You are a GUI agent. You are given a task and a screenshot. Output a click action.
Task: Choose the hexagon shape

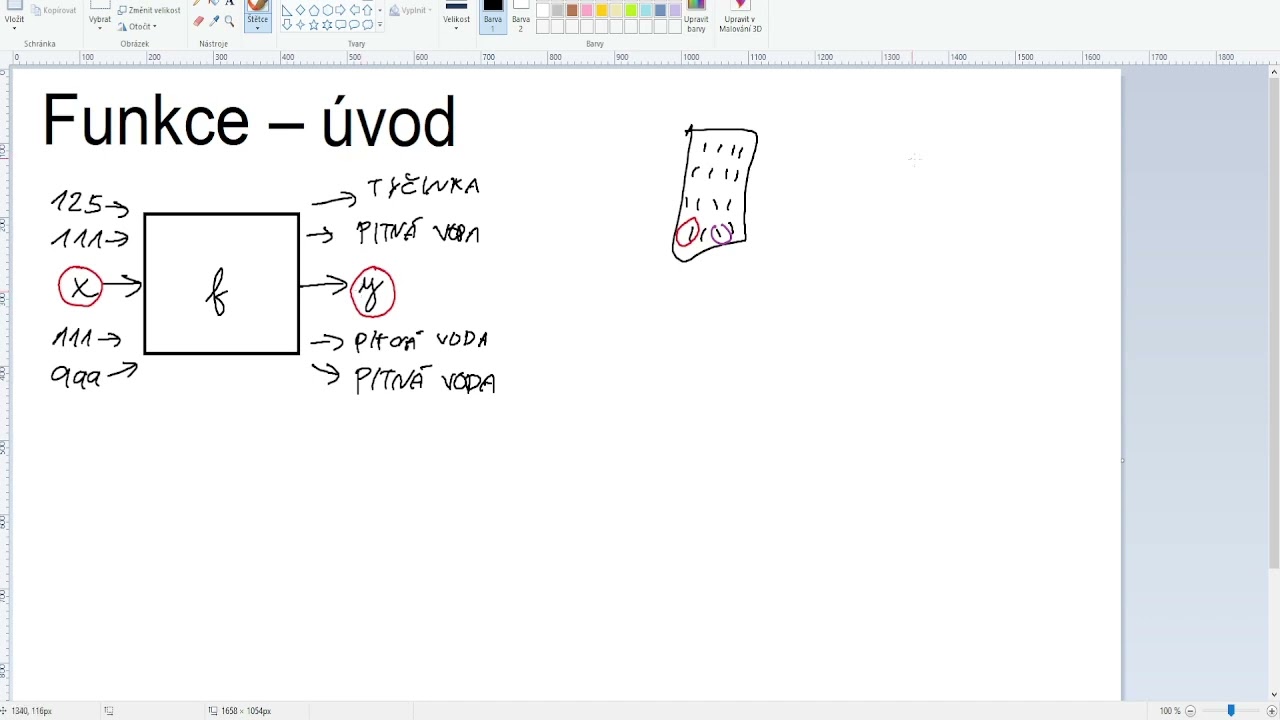pyautogui.click(x=327, y=10)
